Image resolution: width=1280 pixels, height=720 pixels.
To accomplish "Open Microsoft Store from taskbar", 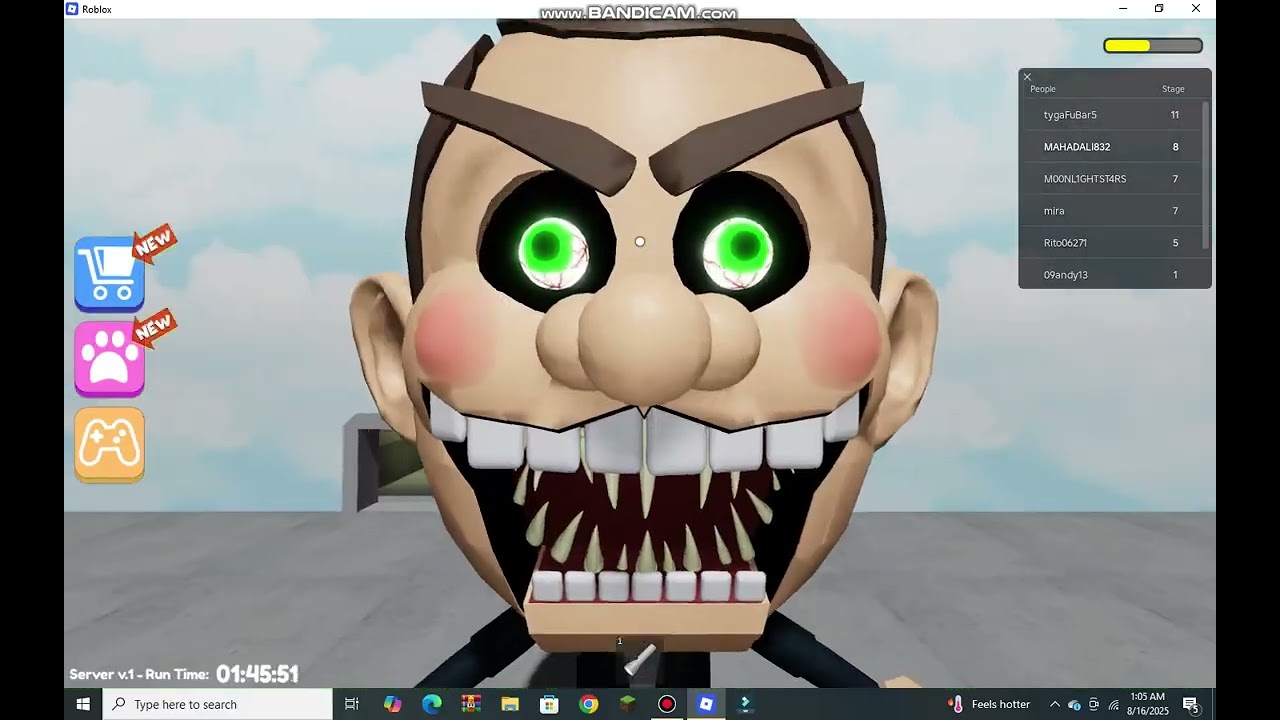I will (x=549, y=704).
